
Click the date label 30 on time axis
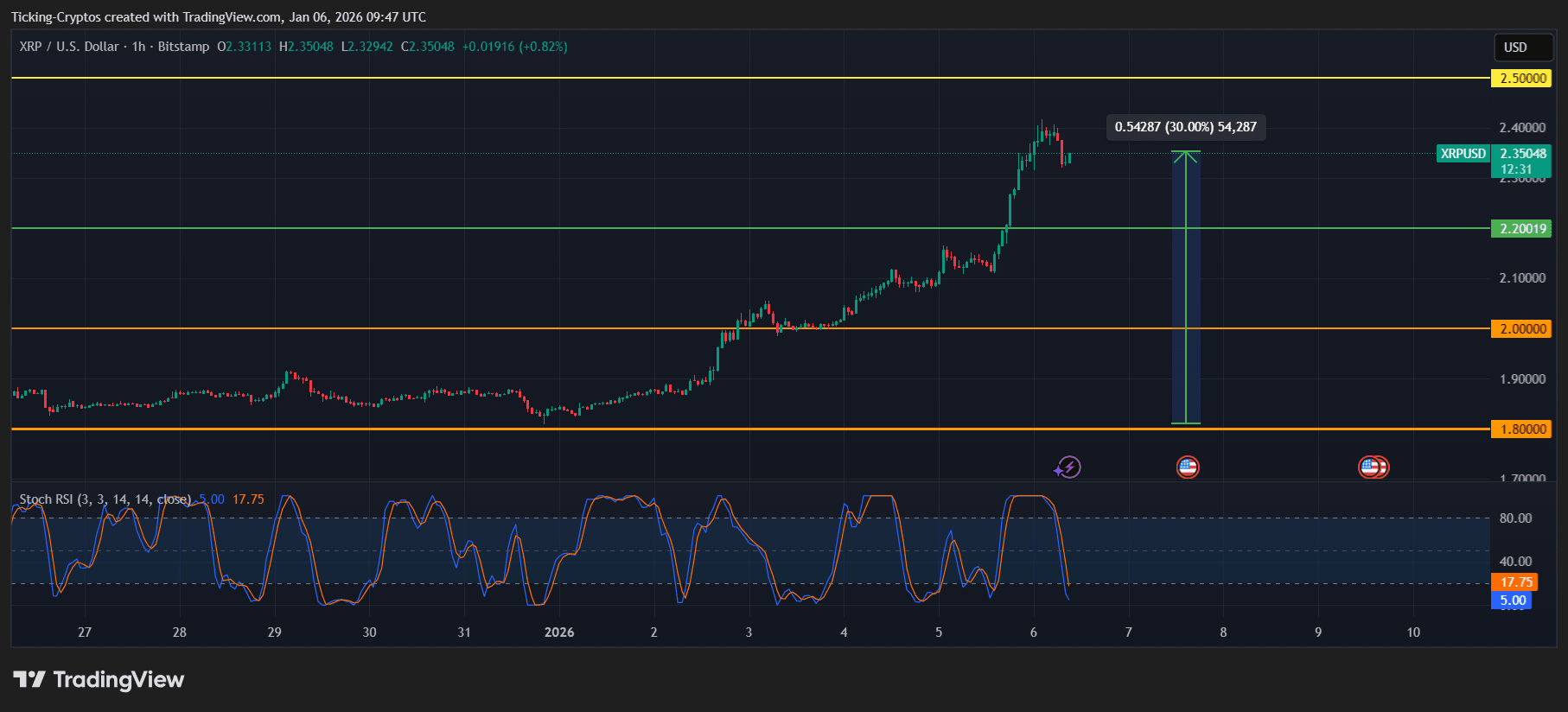click(x=370, y=633)
